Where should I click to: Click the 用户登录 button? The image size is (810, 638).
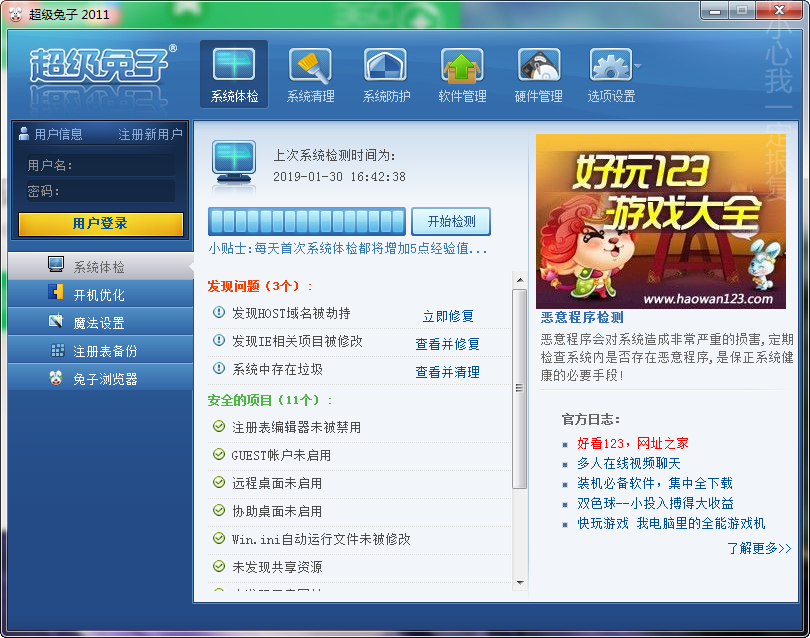pyautogui.click(x=101, y=224)
